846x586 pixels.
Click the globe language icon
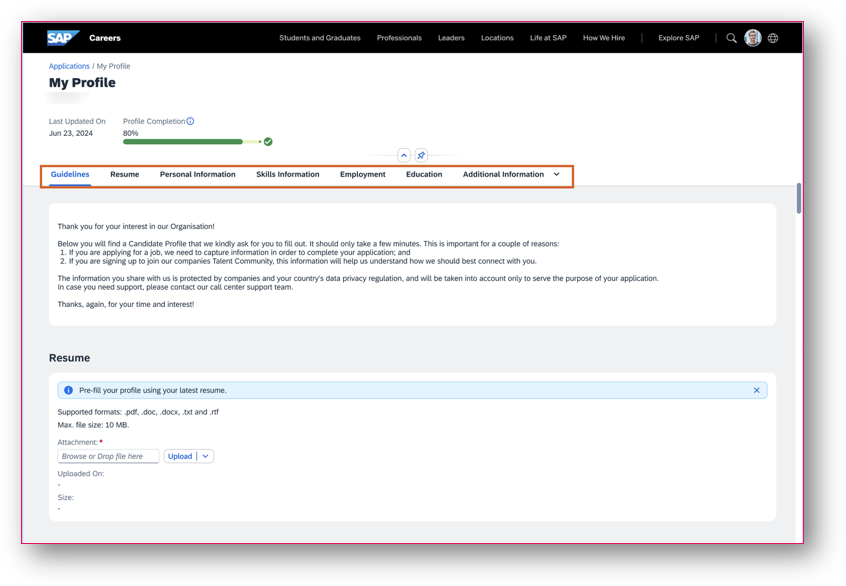[x=773, y=38]
